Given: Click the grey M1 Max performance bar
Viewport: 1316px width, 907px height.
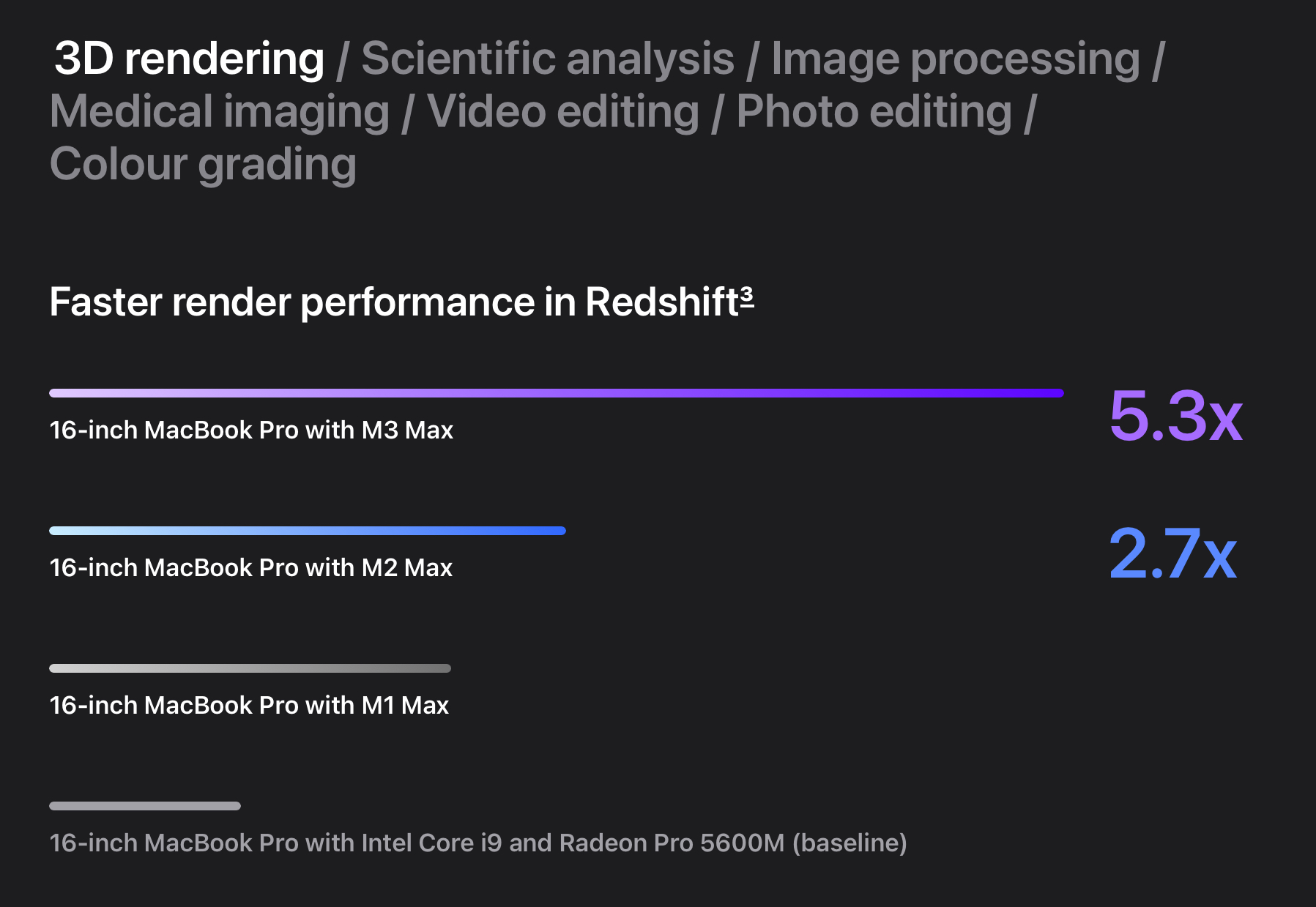Looking at the screenshot, I should (250, 668).
